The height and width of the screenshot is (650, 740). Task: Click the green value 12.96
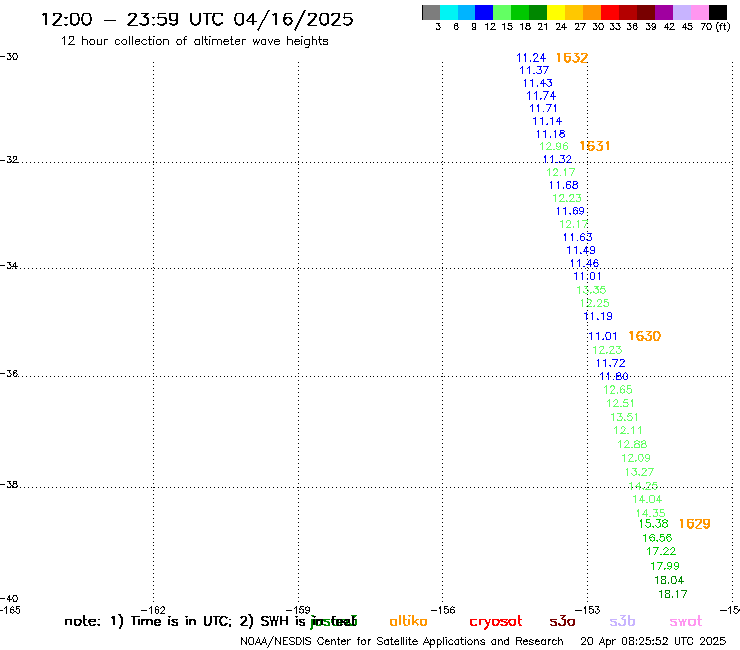pyautogui.click(x=554, y=146)
